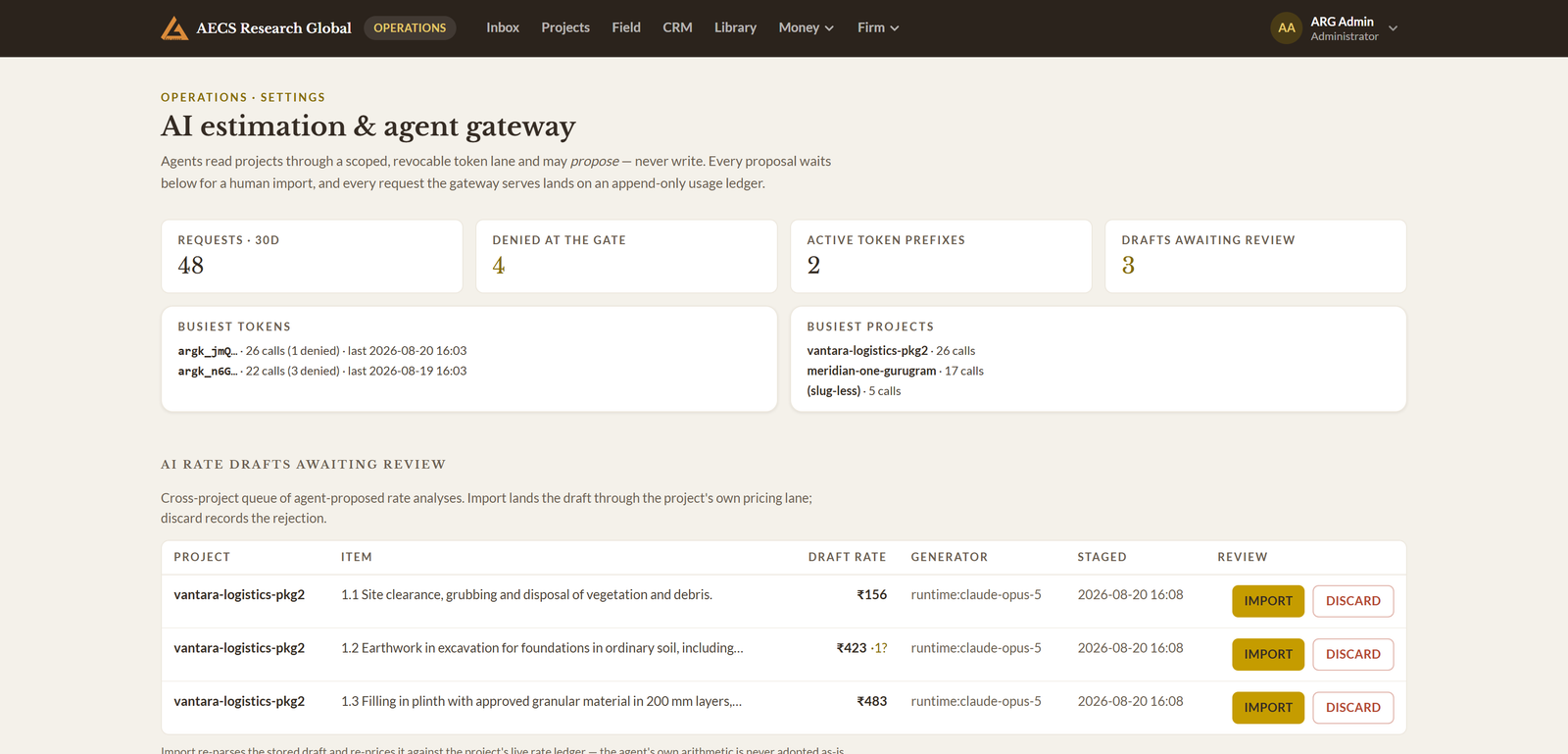Go to the Inbox section
1568x754 pixels.
click(x=503, y=27)
